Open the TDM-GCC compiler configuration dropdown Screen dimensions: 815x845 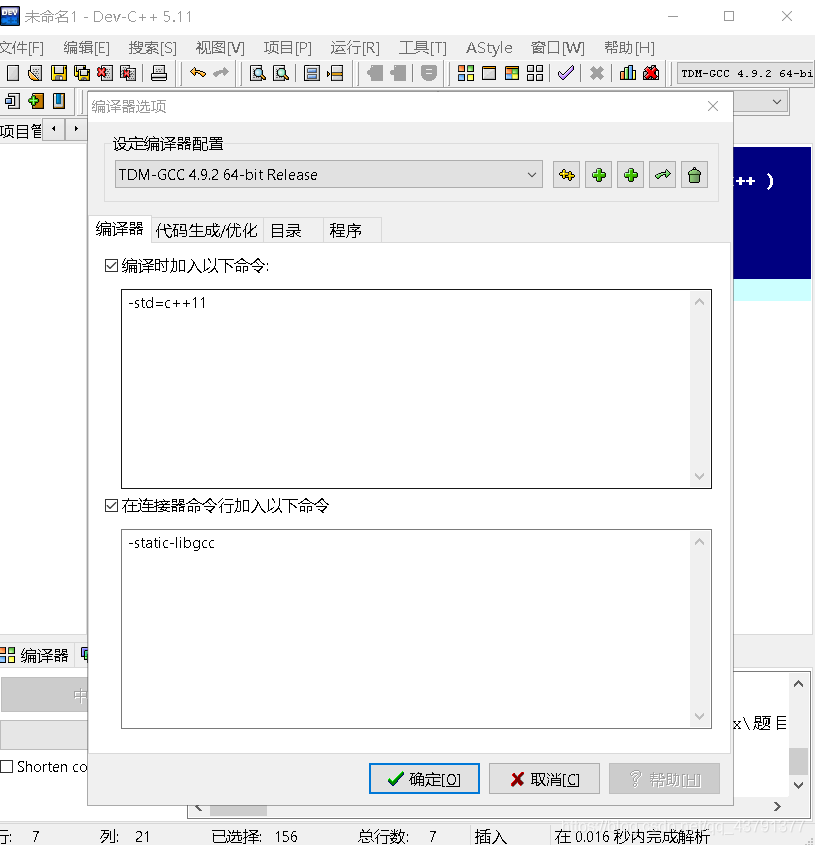click(328, 174)
